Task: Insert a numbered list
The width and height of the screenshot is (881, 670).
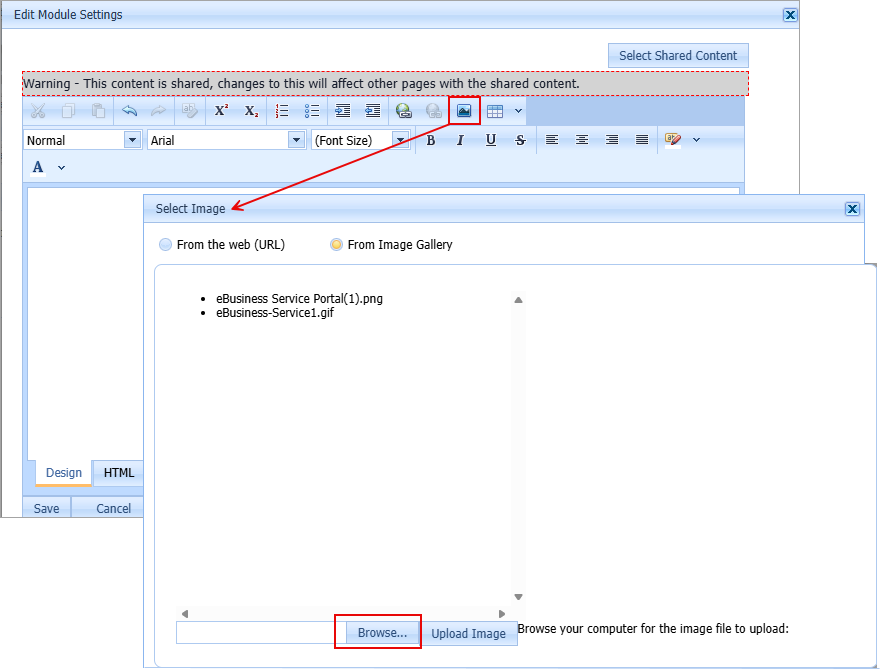Action: pos(282,111)
